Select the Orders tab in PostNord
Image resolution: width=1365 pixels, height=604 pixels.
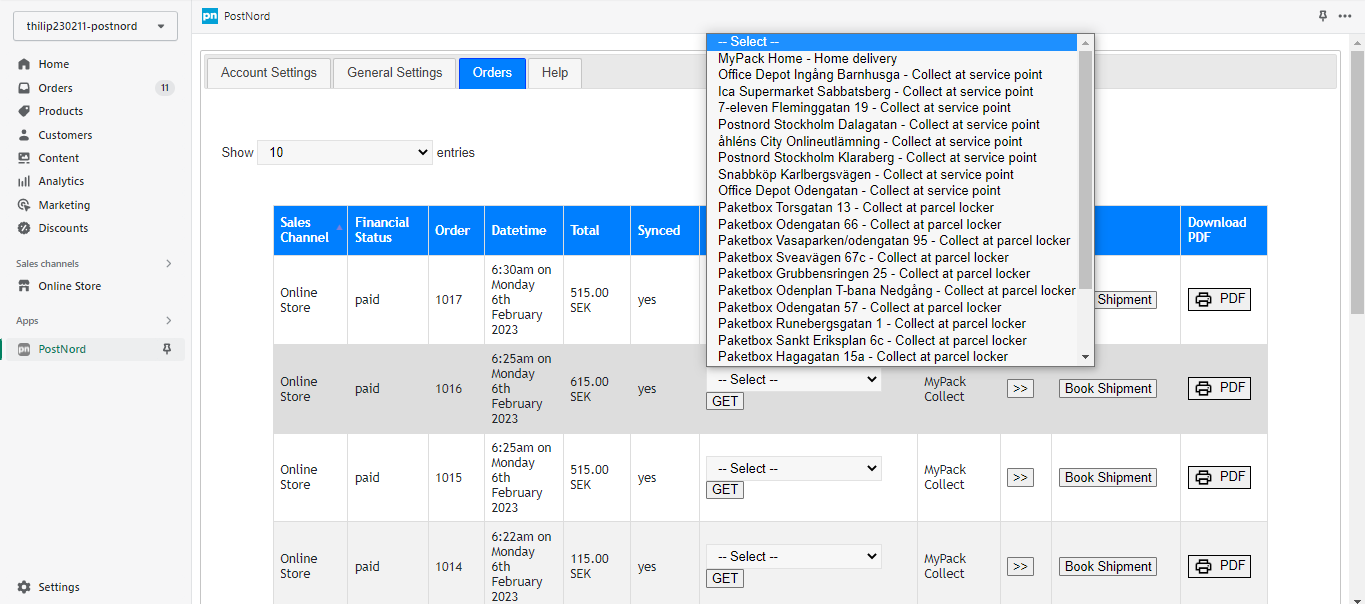point(492,73)
